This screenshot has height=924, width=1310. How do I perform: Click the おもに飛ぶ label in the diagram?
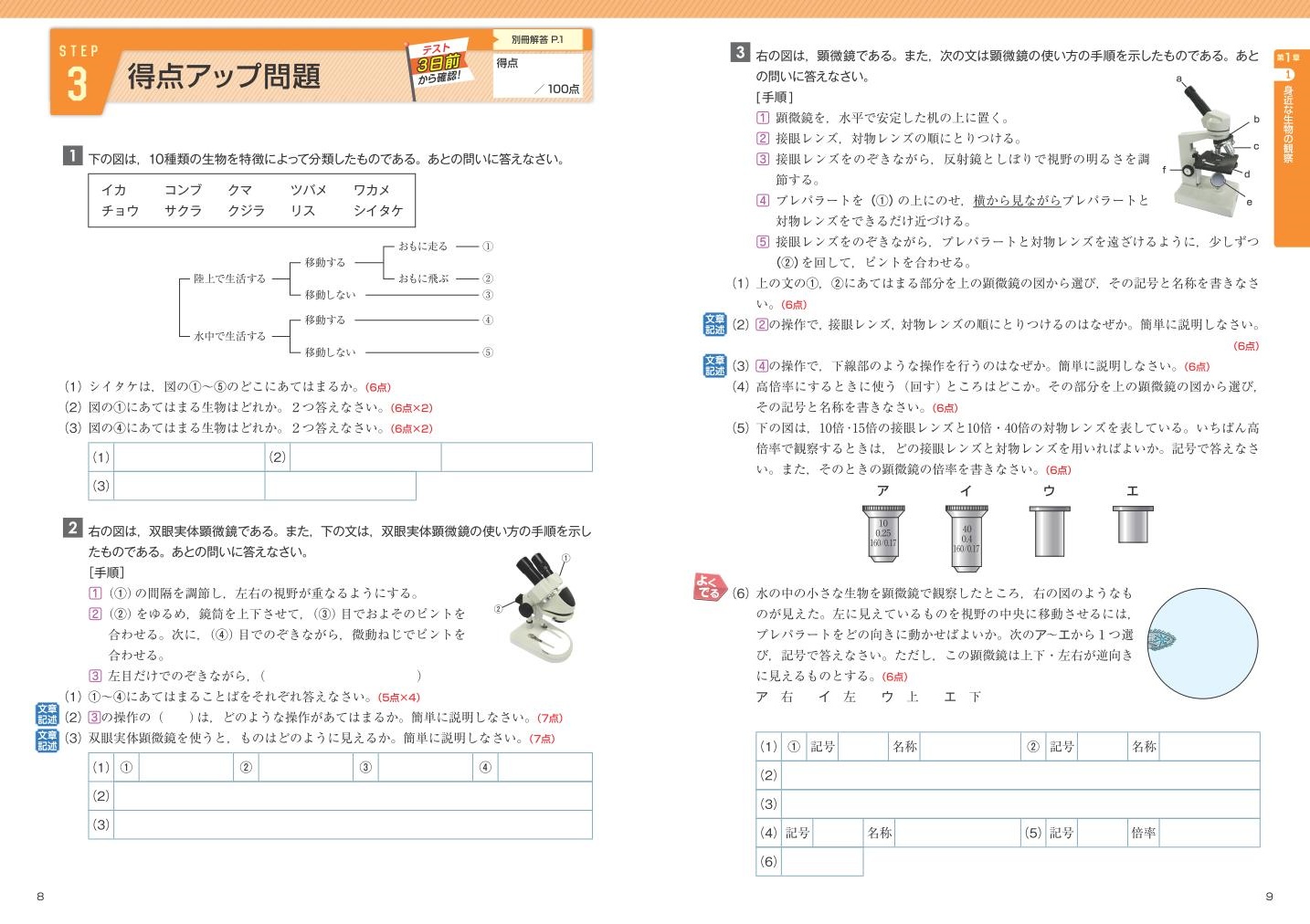pyautogui.click(x=423, y=278)
